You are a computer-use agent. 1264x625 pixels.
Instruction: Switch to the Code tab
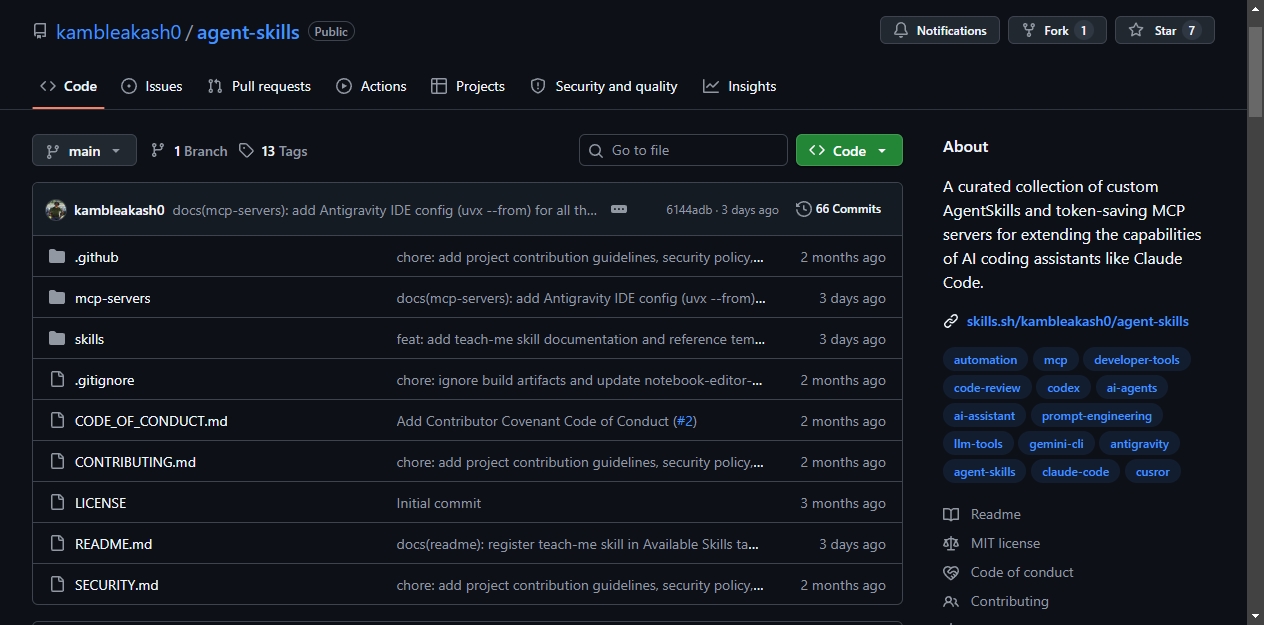click(68, 86)
